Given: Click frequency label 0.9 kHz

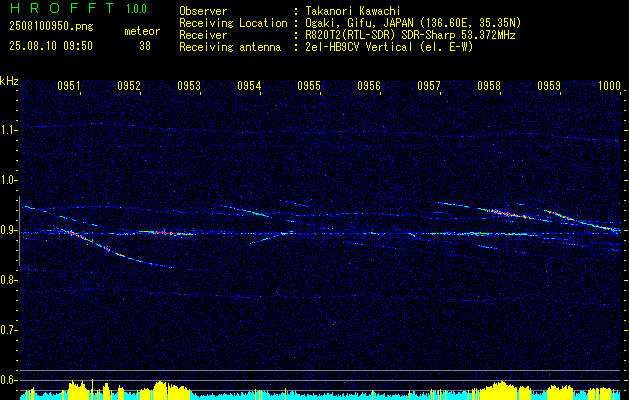Looking at the screenshot, I should click(8, 230).
